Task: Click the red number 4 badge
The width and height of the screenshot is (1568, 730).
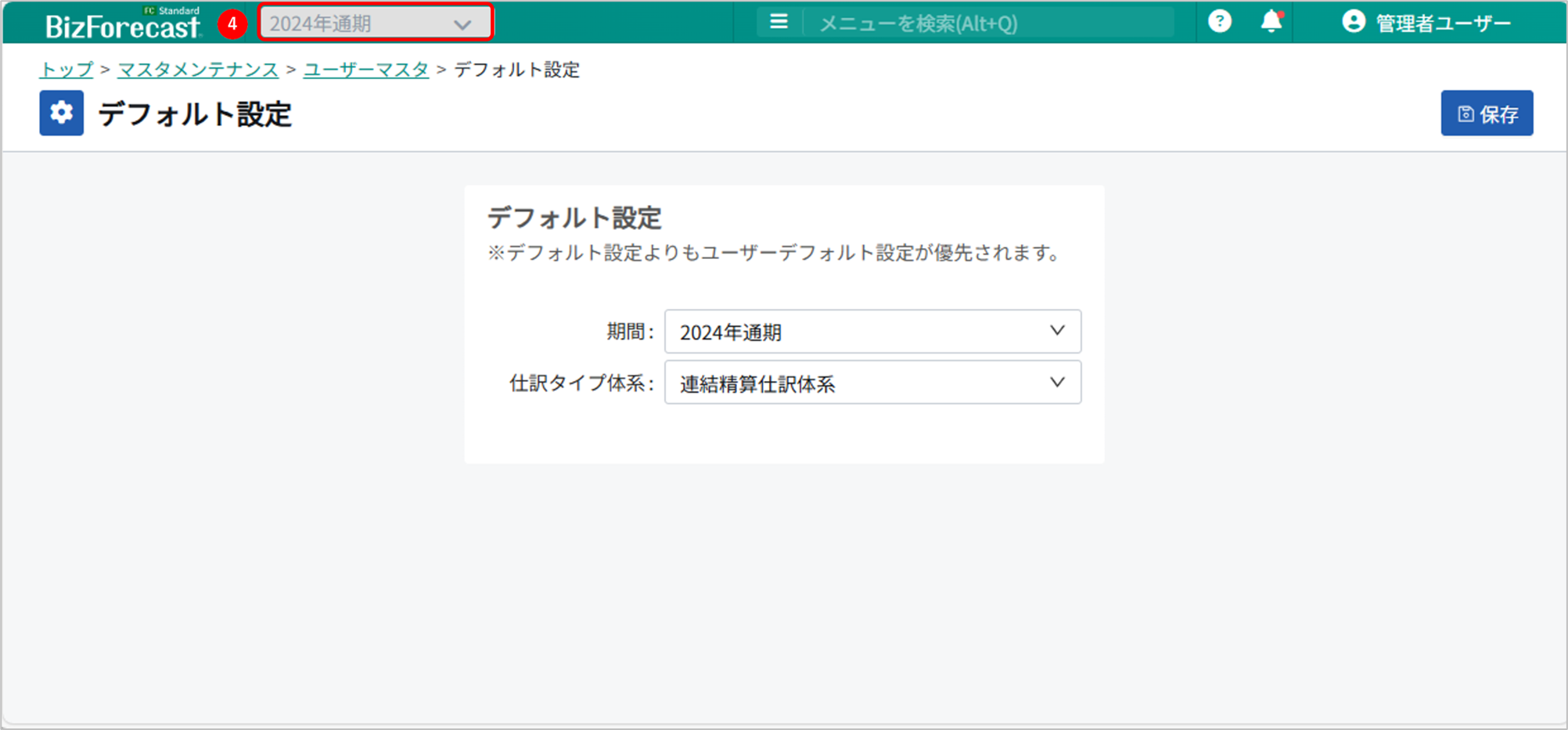Action: (232, 23)
